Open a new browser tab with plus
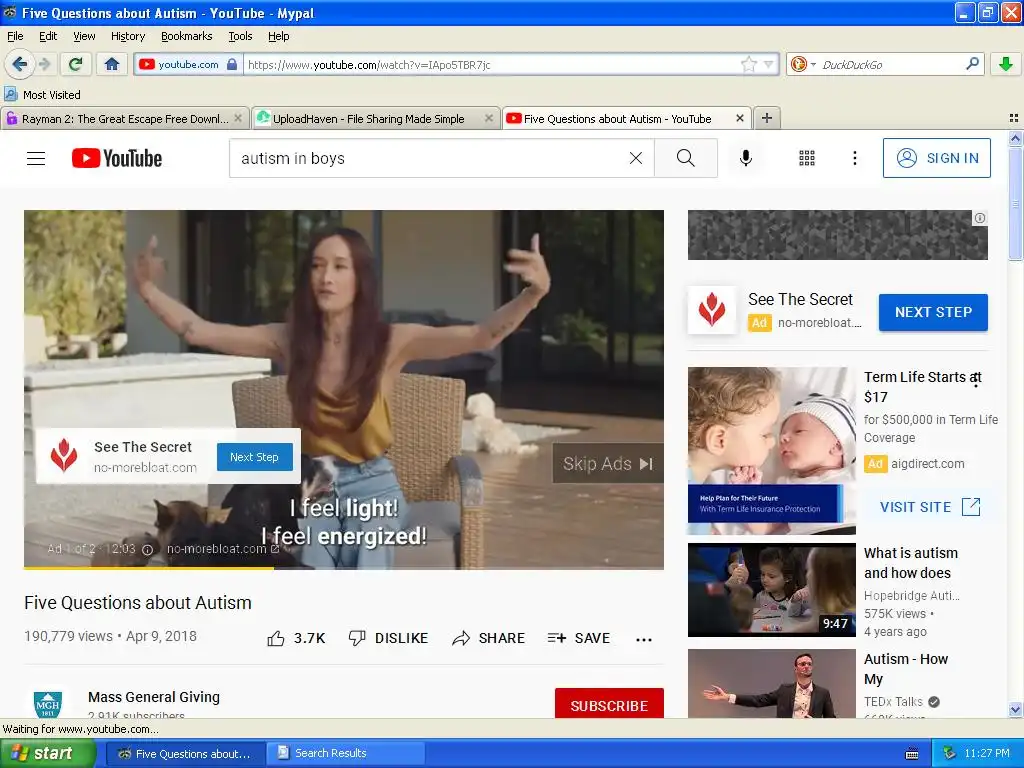This screenshot has height=768, width=1024. point(767,118)
